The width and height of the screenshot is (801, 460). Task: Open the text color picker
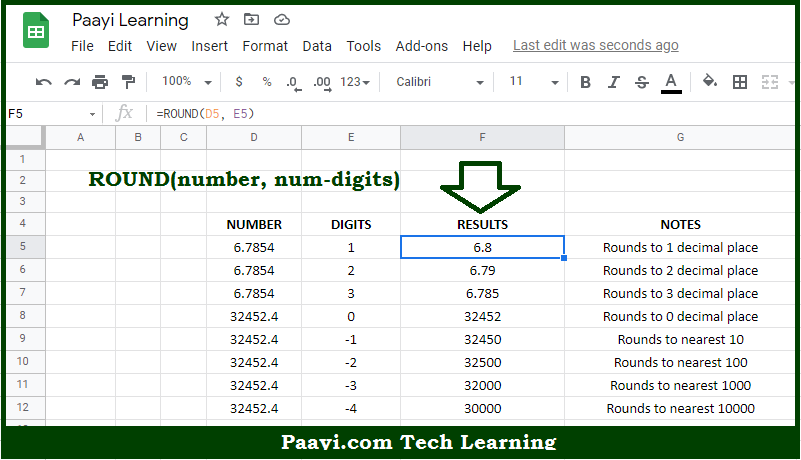[671, 83]
